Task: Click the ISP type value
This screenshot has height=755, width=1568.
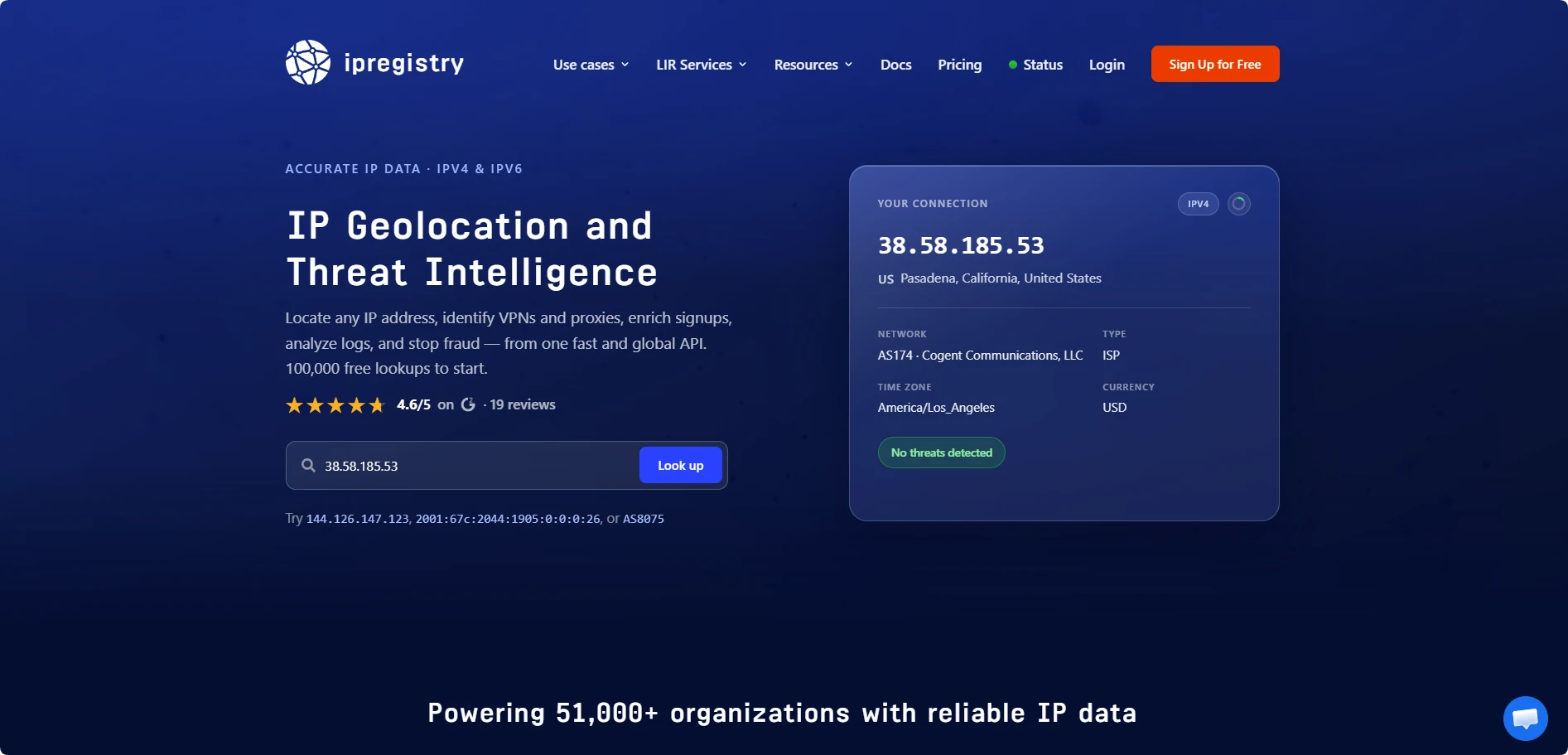Action: click(x=1111, y=356)
